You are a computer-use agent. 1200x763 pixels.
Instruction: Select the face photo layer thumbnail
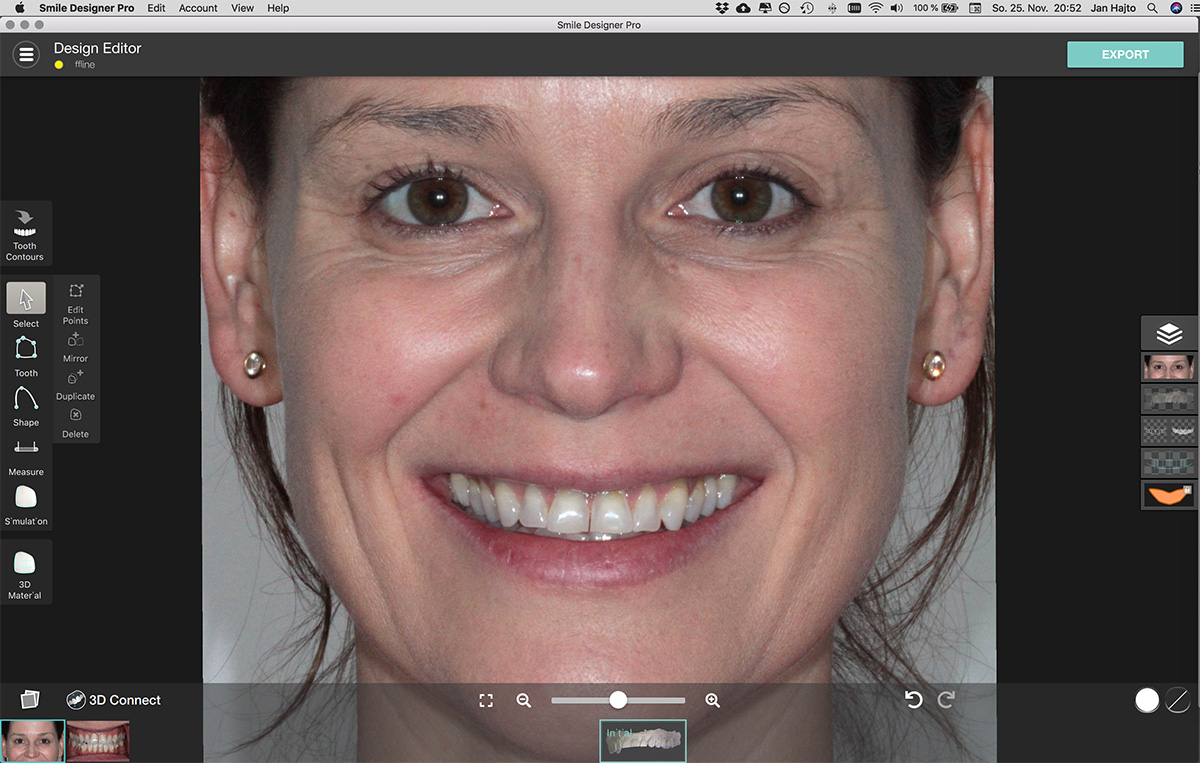pos(1169,366)
